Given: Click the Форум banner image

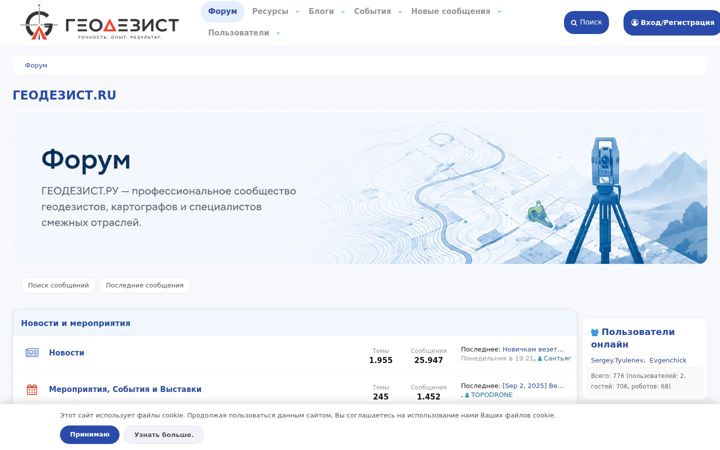Looking at the screenshot, I should tap(360, 188).
